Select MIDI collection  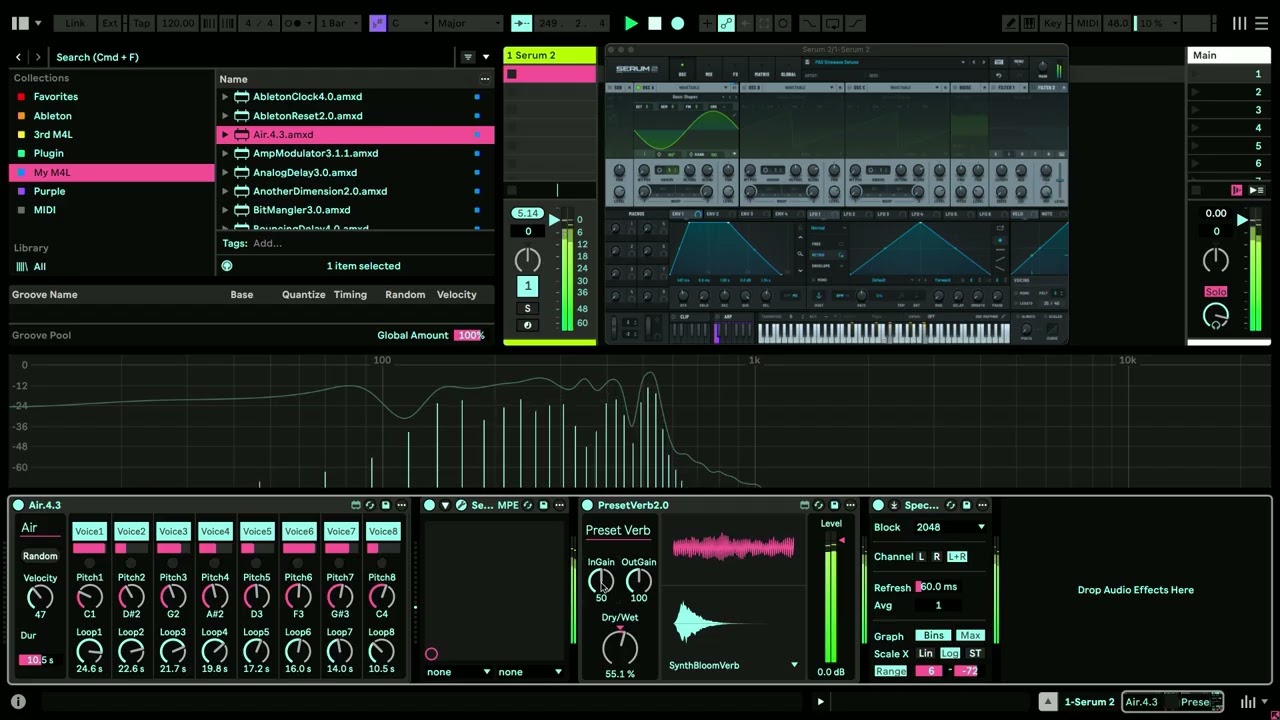[x=44, y=210]
